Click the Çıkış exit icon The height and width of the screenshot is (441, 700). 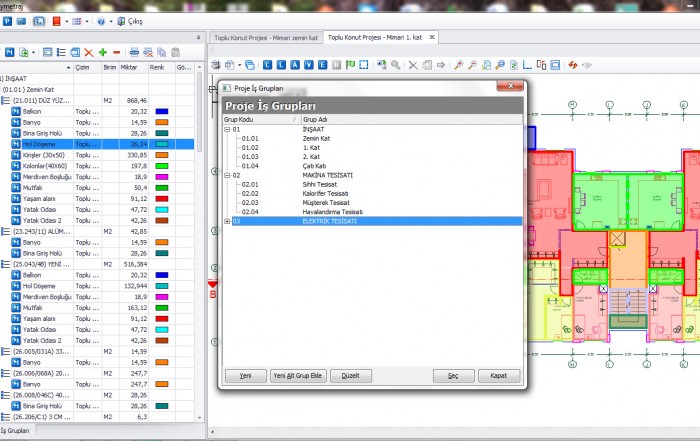click(123, 20)
